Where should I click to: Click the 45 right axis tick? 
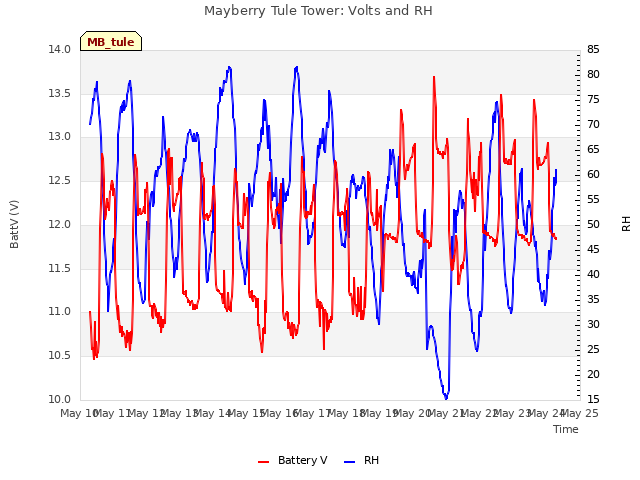593,249
